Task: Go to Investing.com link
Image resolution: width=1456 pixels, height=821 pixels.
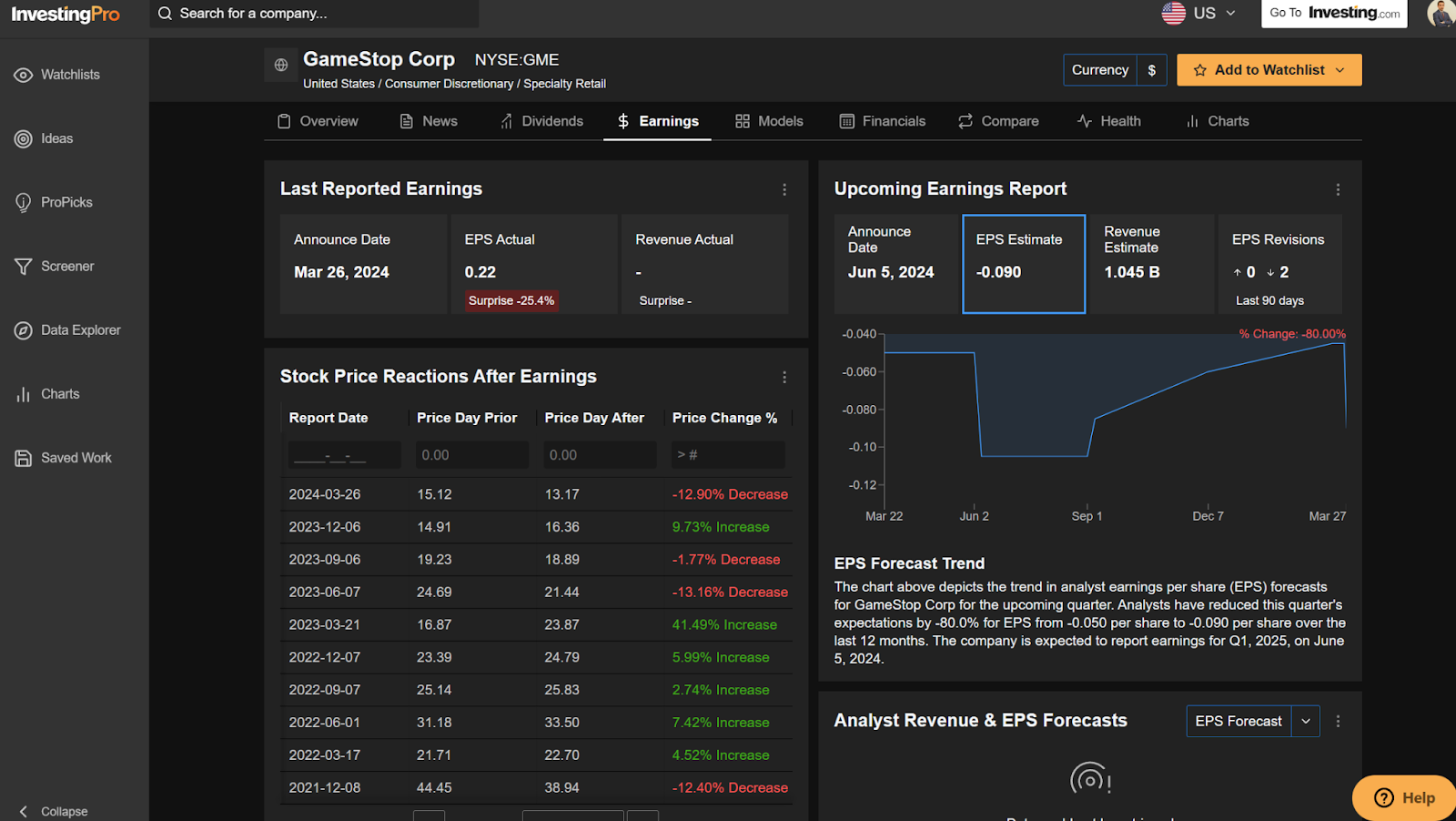Action: 1334,13
